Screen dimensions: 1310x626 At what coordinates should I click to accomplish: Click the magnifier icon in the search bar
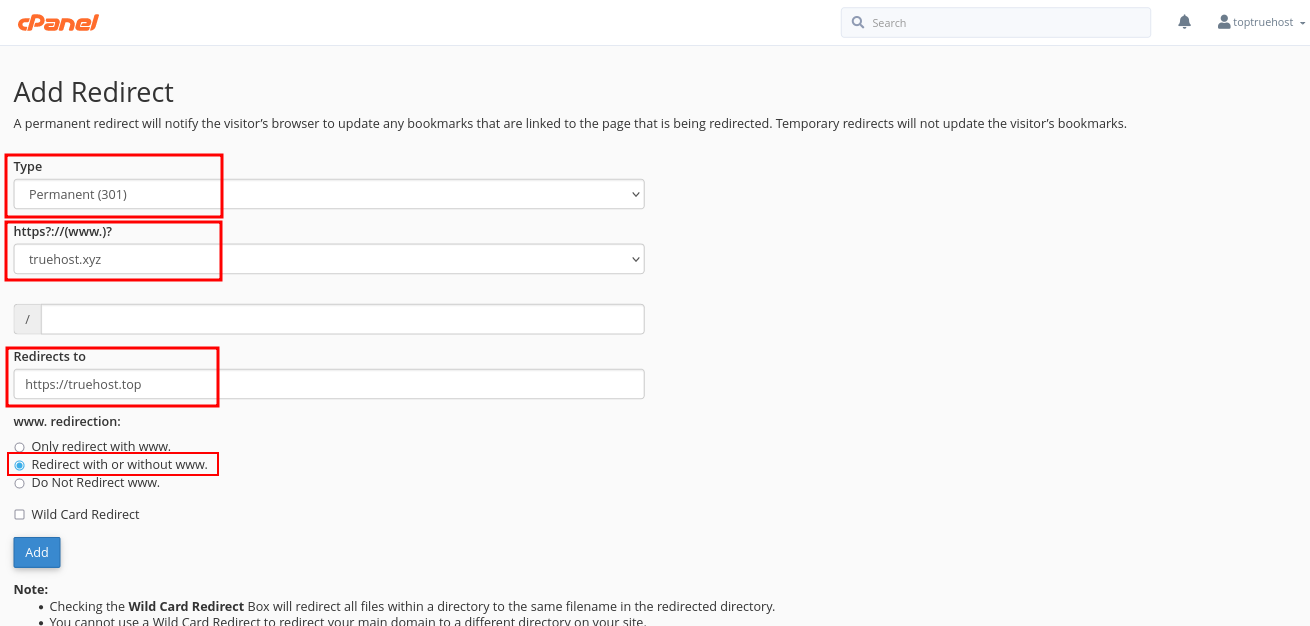pyautogui.click(x=858, y=22)
